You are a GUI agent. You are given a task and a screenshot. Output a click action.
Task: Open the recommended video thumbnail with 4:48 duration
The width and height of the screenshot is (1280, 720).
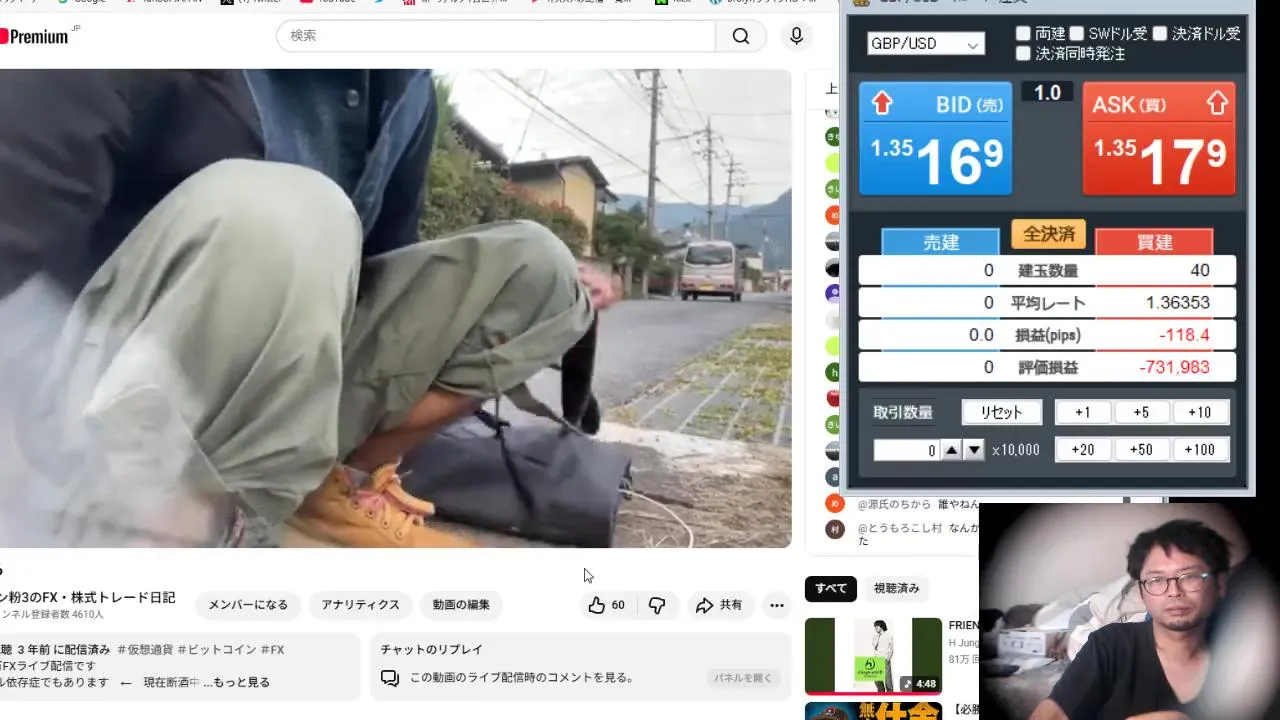pos(873,655)
